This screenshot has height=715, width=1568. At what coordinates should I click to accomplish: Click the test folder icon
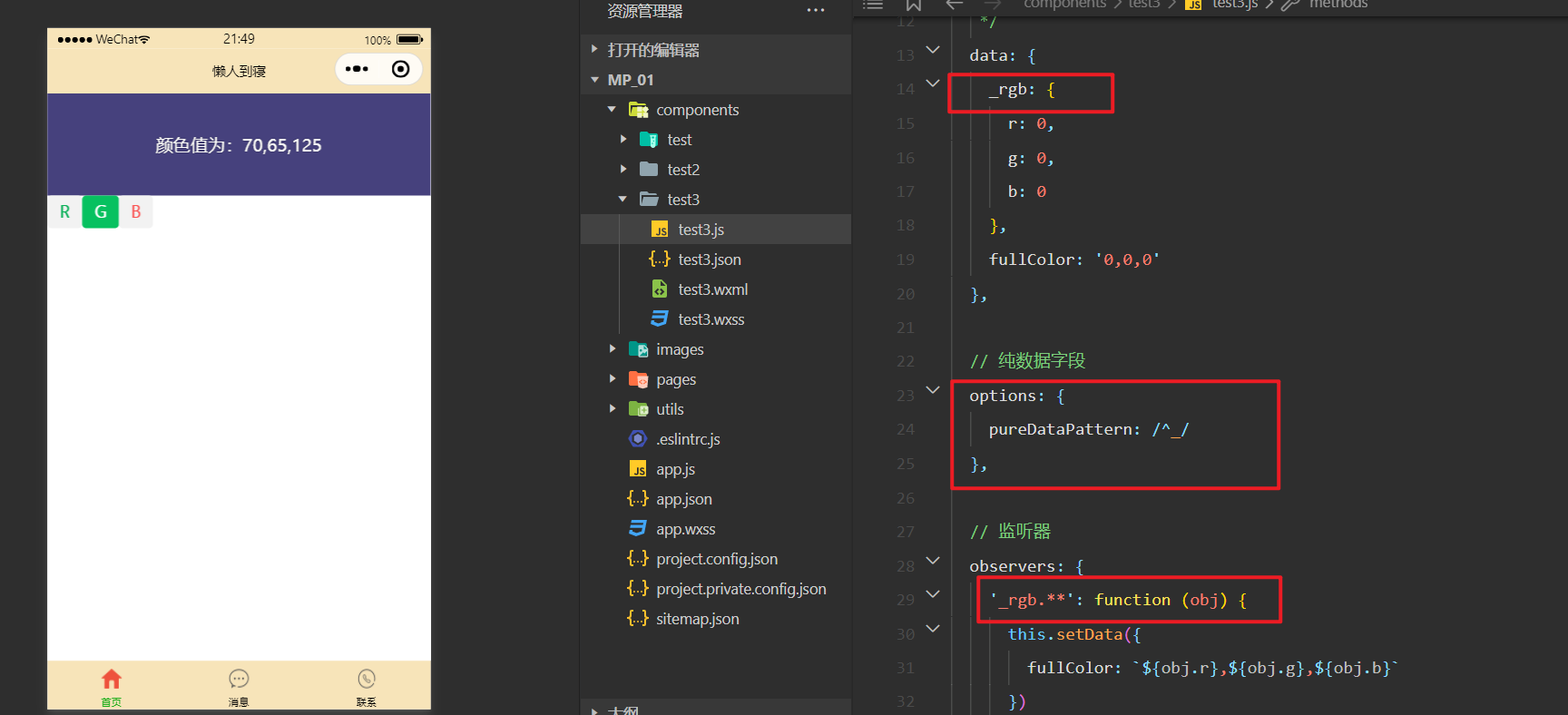[649, 140]
